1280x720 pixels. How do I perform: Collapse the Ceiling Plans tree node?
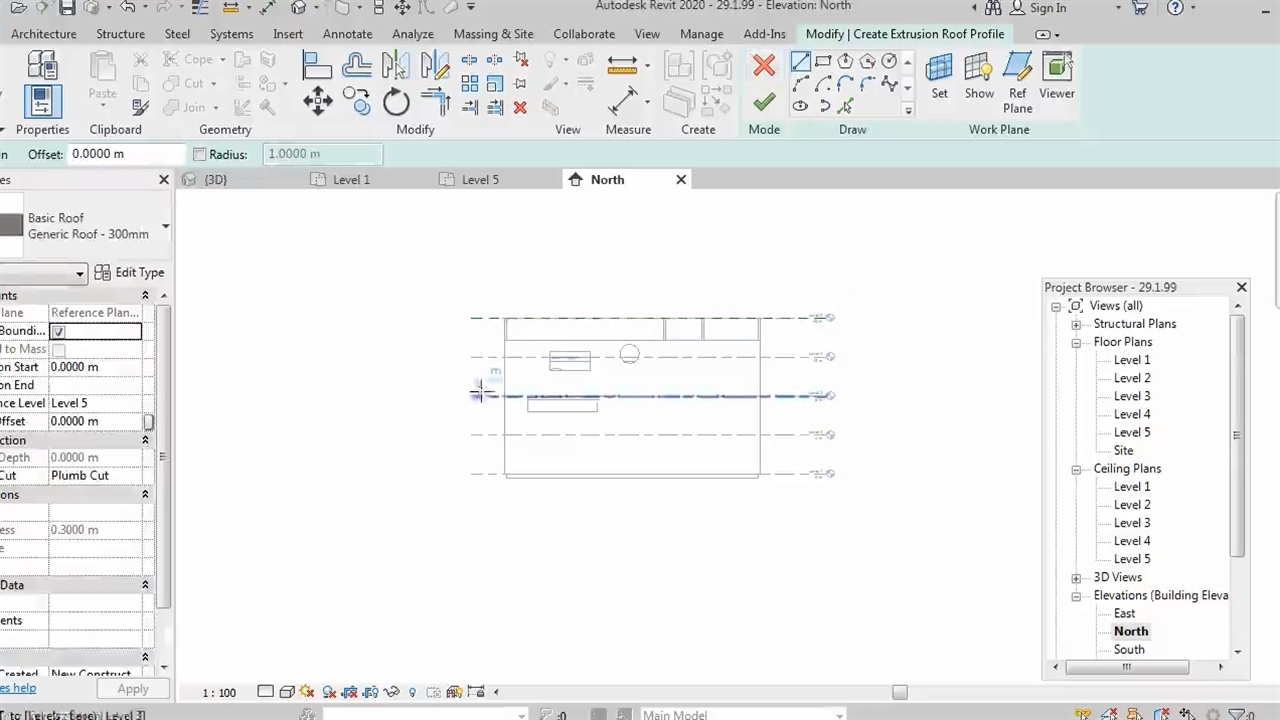coord(1076,469)
